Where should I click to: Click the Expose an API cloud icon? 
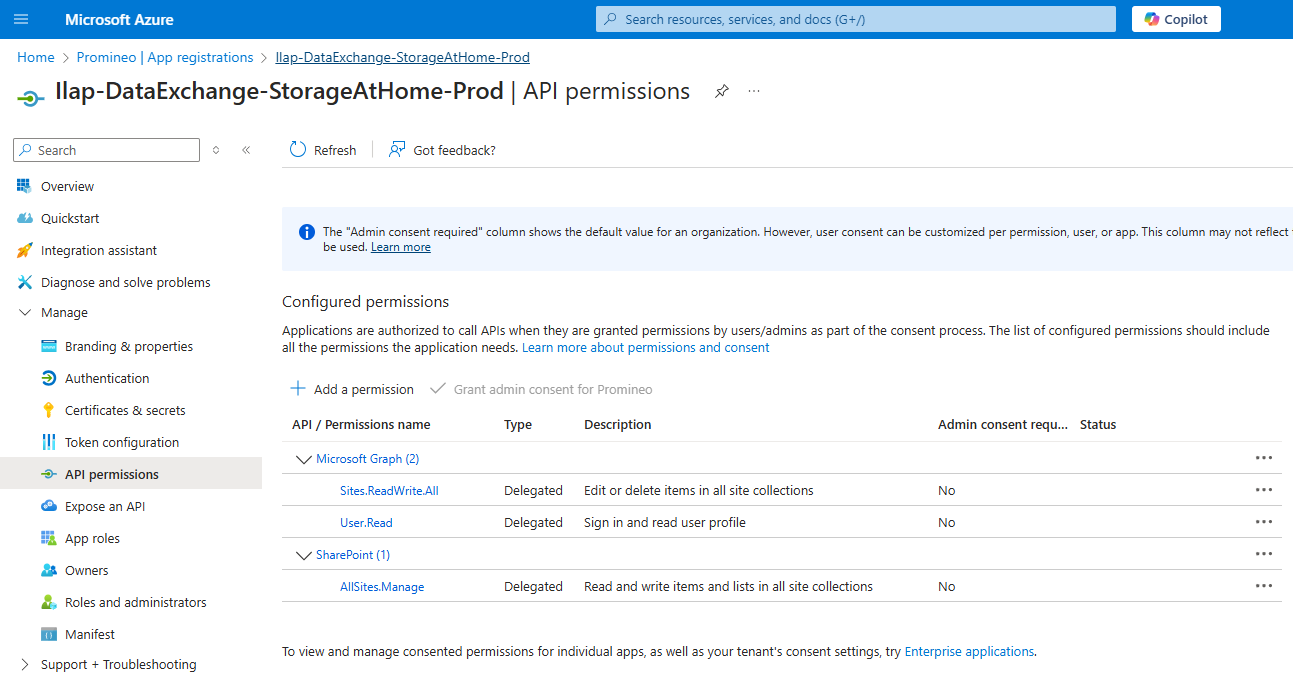pyautogui.click(x=48, y=506)
